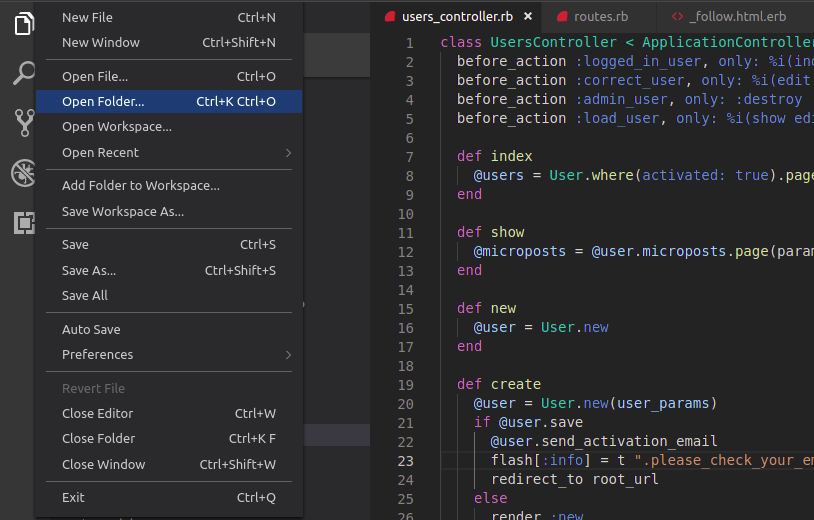This screenshot has height=520, width=814.
Task: Expand the Open Recent submenu
Action: point(169,153)
